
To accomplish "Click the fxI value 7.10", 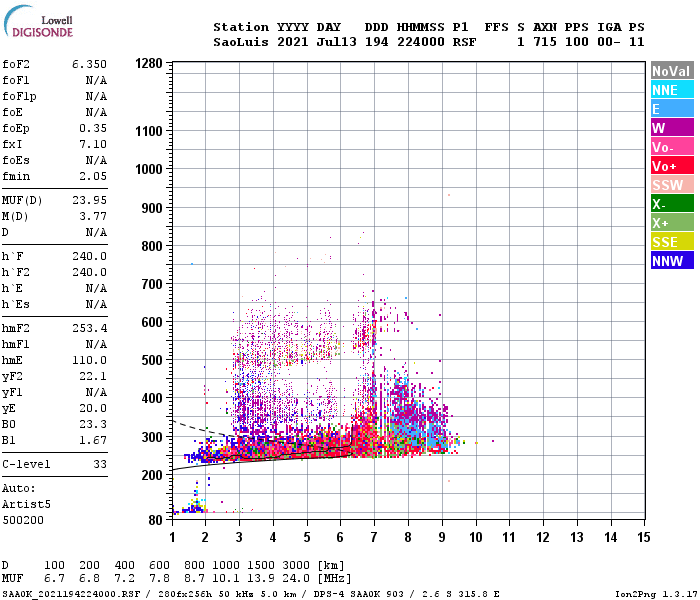I will tap(93, 144).
